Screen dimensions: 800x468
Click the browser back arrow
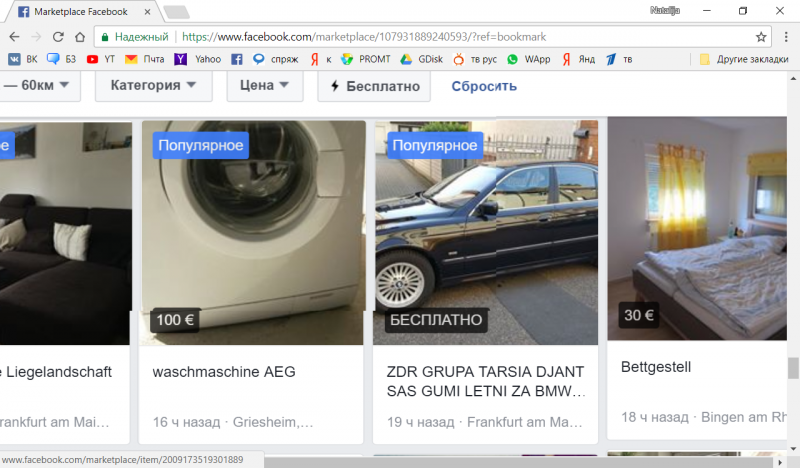[14, 37]
